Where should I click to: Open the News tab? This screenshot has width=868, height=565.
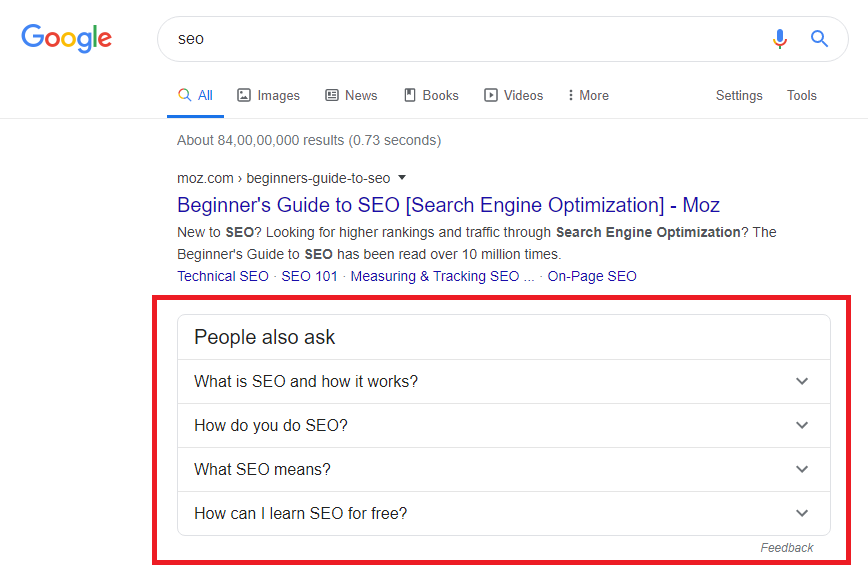coord(352,95)
